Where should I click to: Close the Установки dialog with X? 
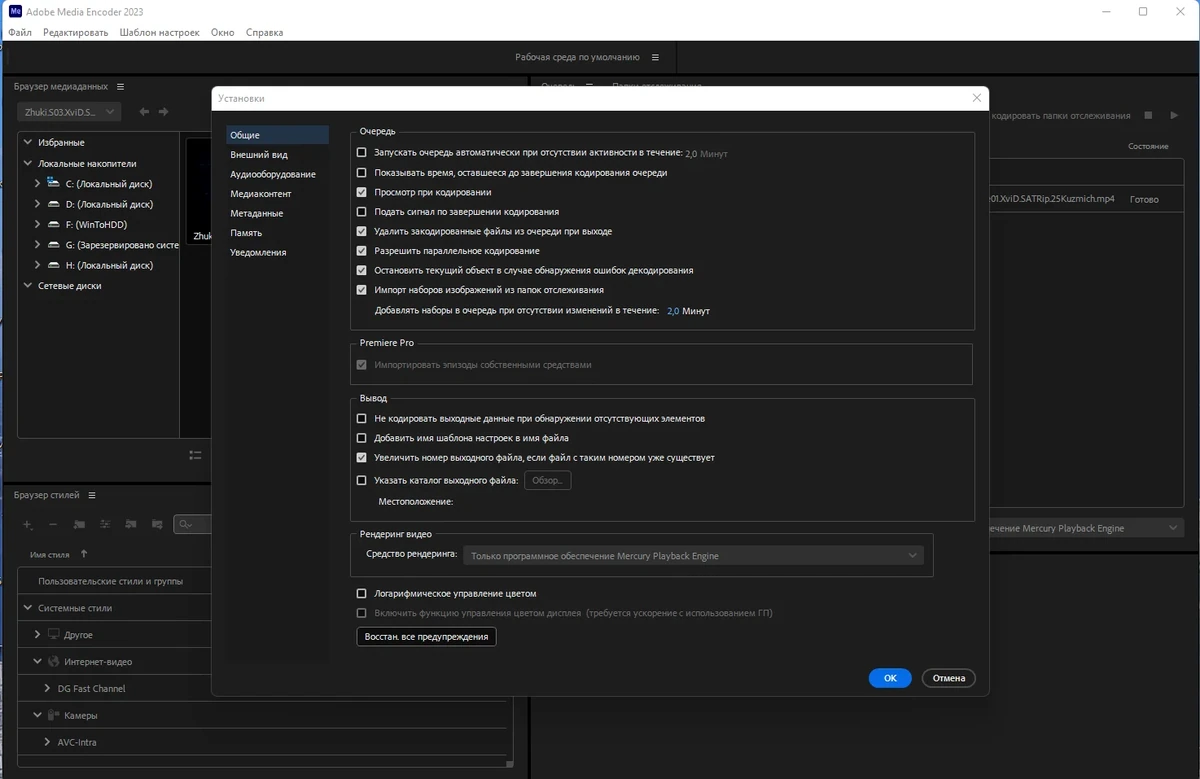977,98
